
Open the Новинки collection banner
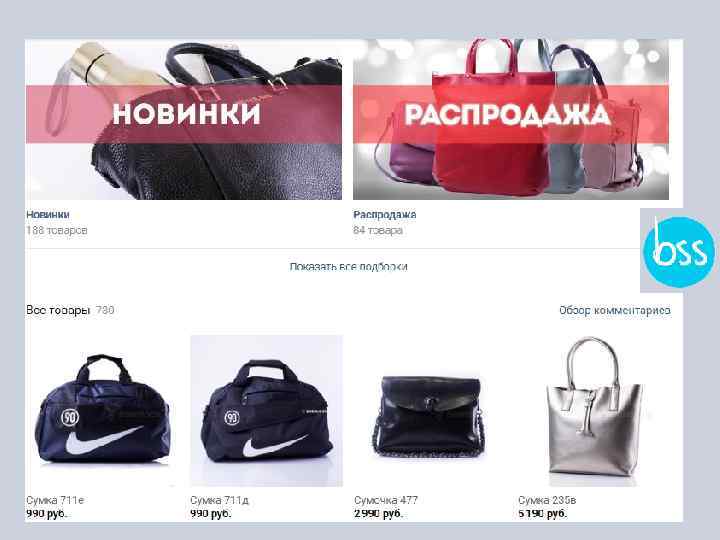tap(184, 119)
